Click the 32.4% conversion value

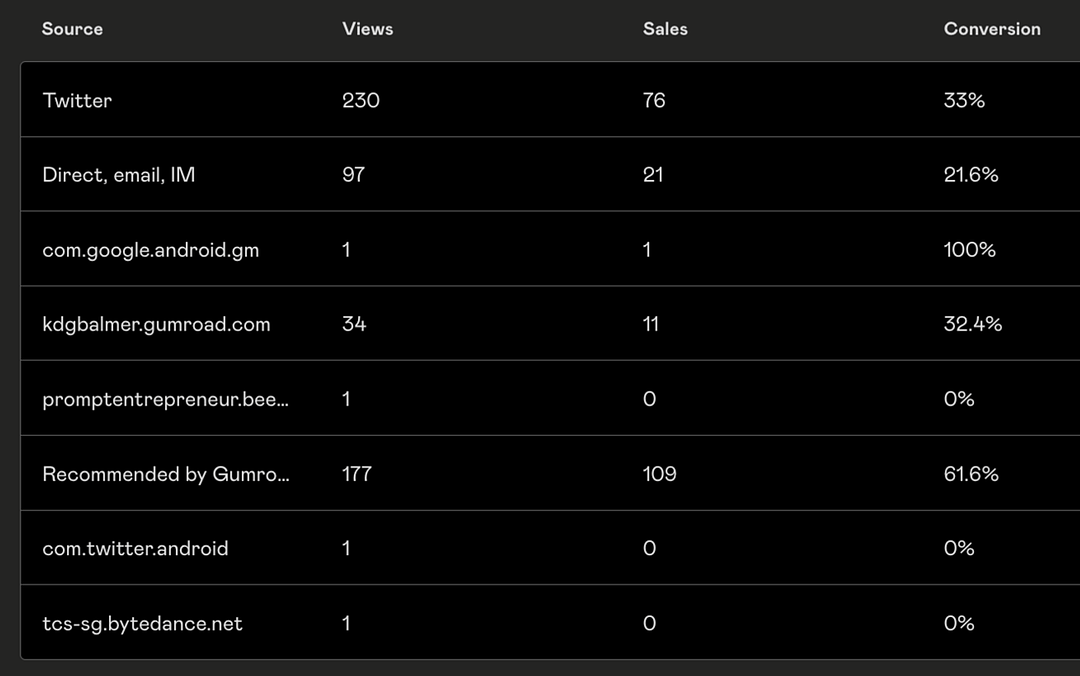(x=972, y=324)
